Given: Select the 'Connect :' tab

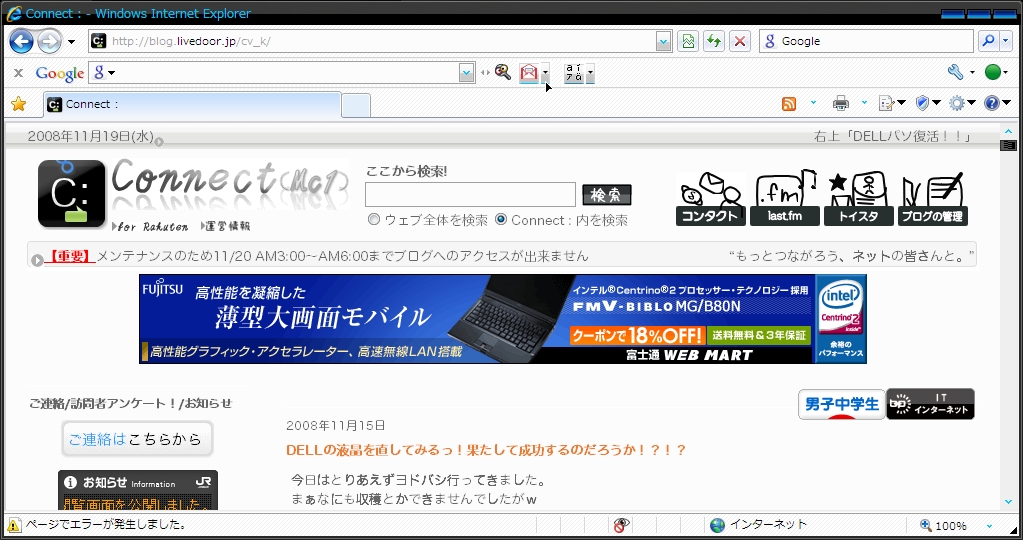Looking at the screenshot, I should click(192, 104).
